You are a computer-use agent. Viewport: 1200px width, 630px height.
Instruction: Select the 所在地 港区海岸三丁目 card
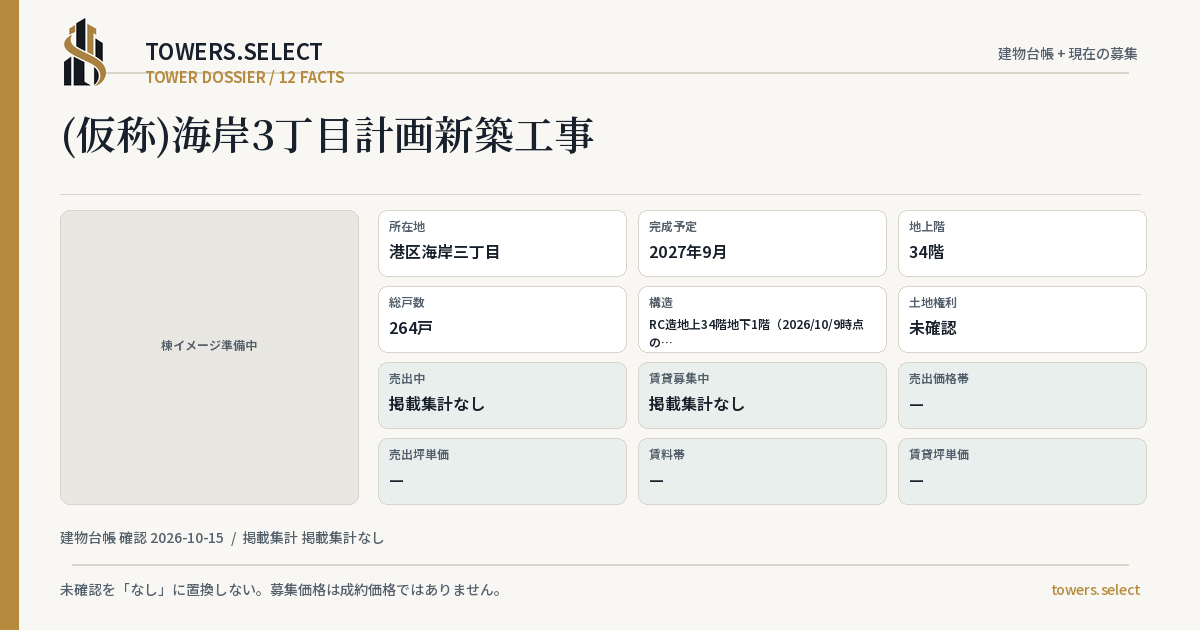502,243
